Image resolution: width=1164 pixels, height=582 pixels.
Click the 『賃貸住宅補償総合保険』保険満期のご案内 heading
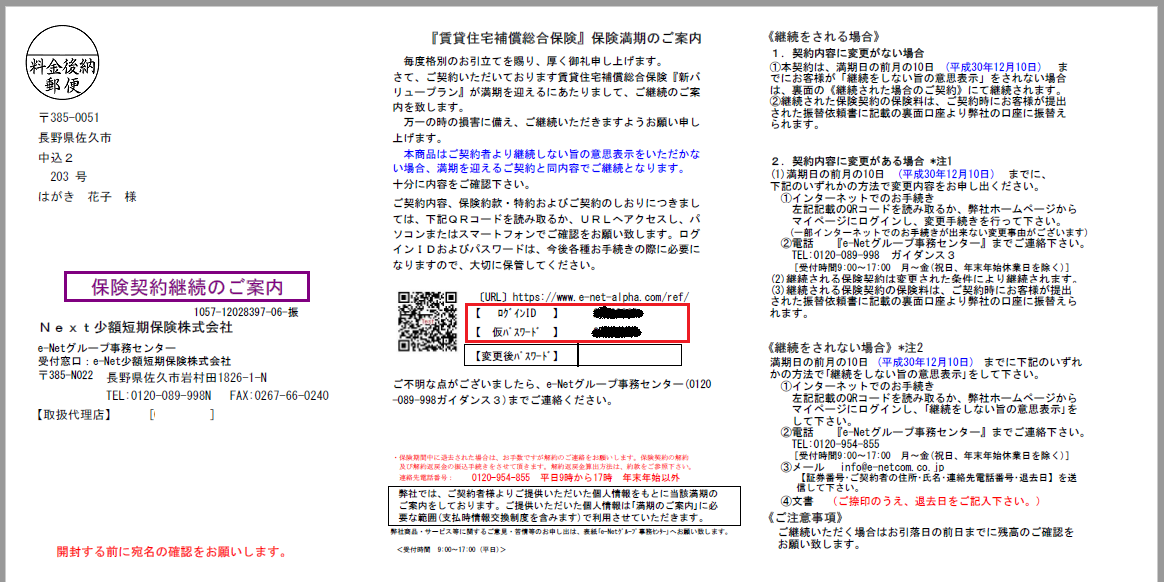tap(564, 38)
